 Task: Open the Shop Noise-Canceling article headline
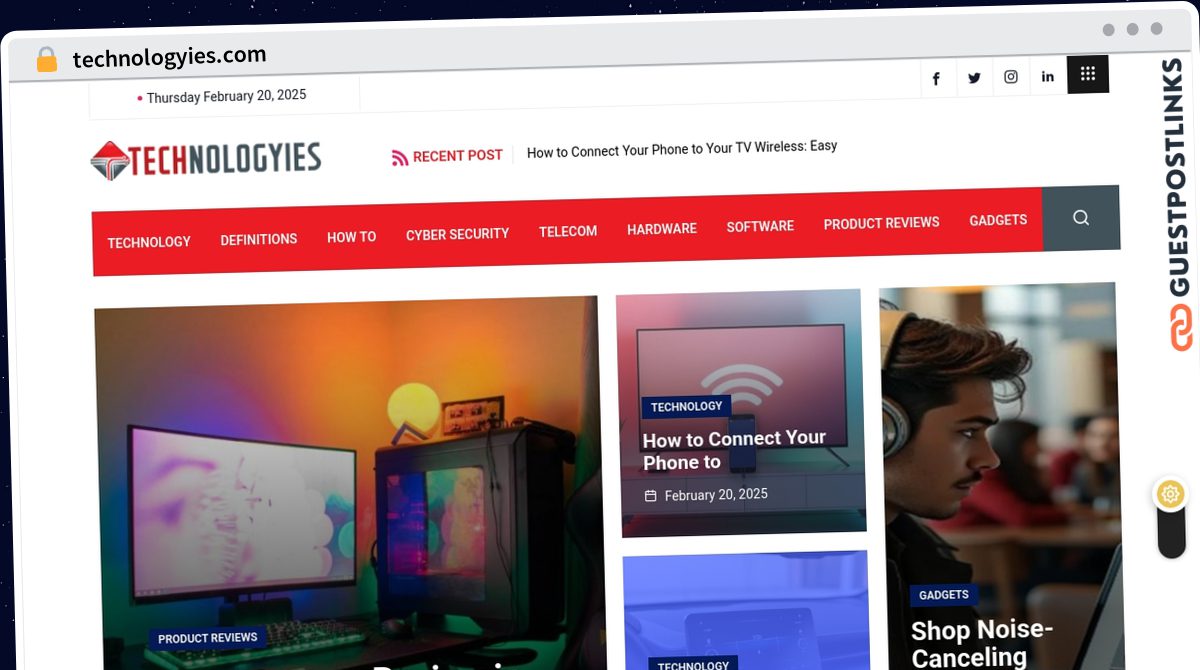click(x=982, y=643)
